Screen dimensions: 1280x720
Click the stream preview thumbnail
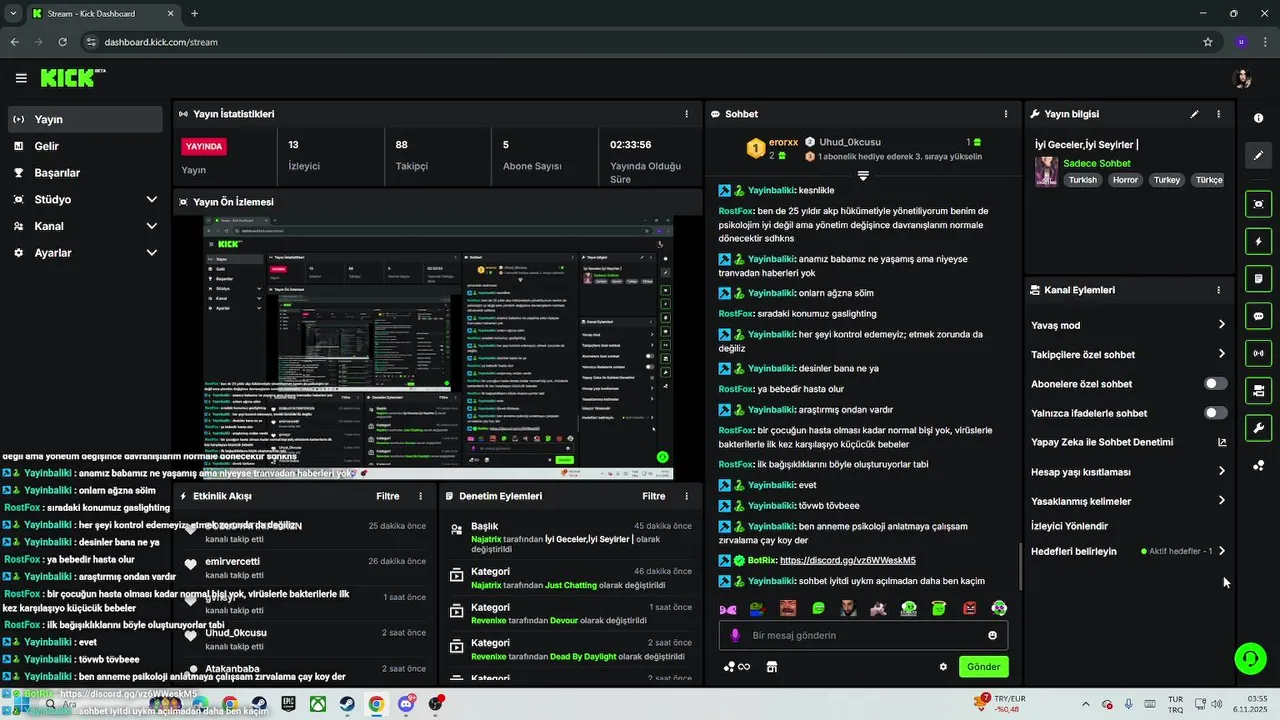(437, 348)
